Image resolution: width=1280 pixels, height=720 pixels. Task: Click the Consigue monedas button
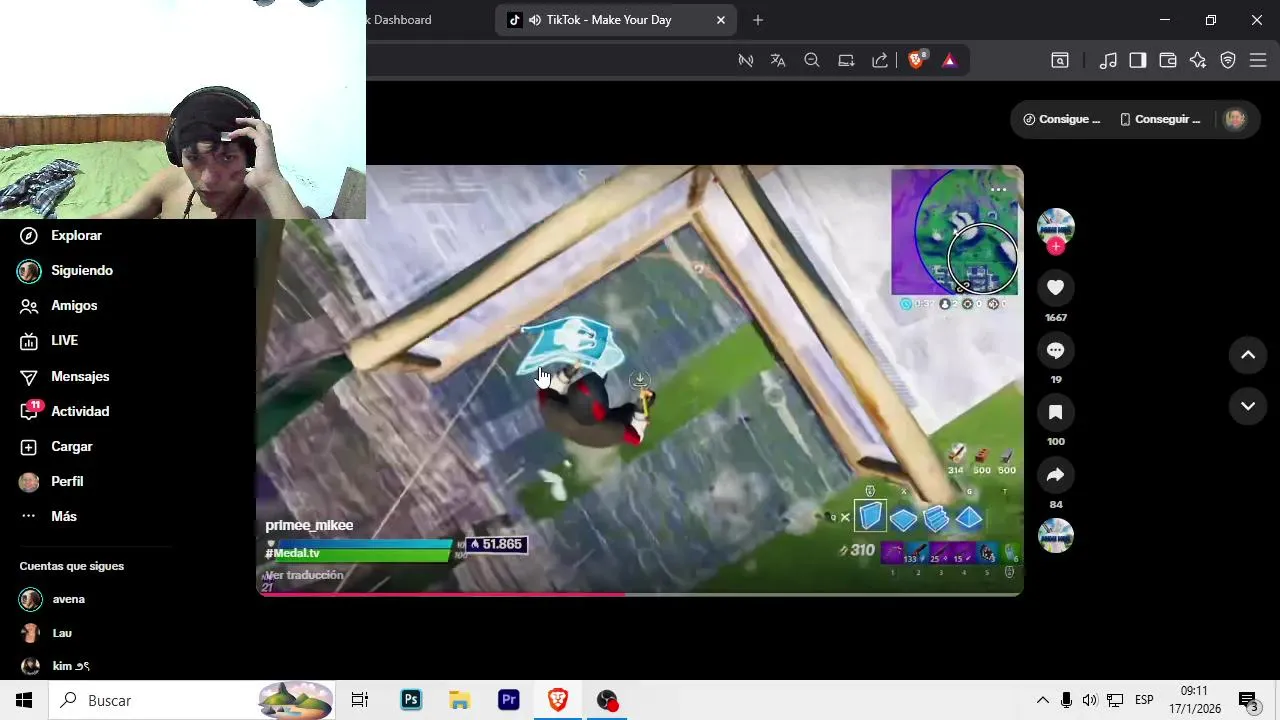[1062, 119]
